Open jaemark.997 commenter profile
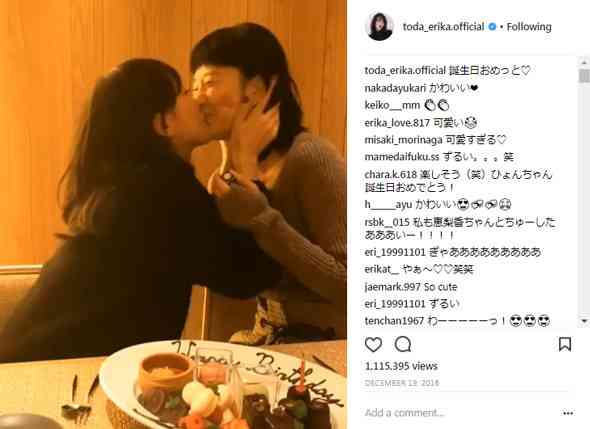 click(392, 287)
